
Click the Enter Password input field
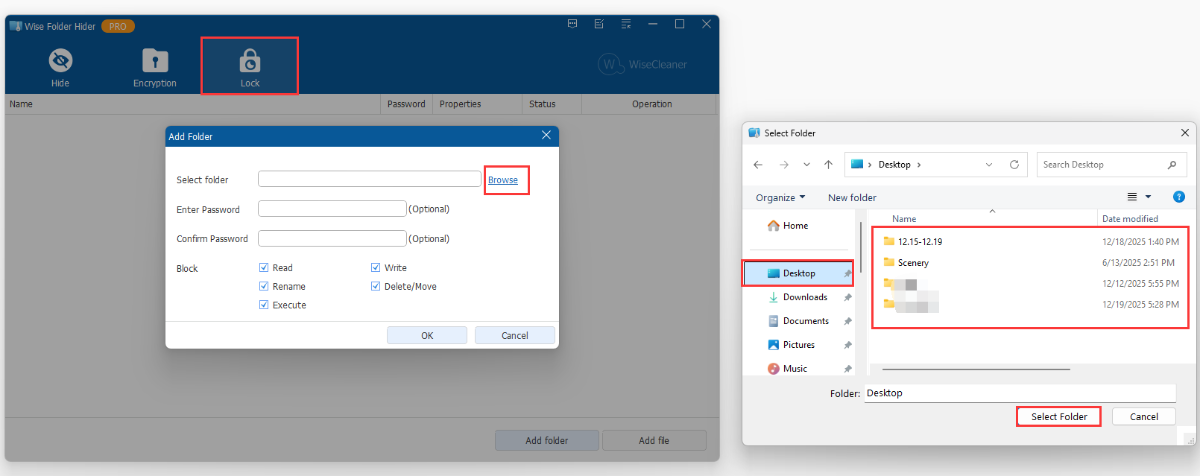point(332,209)
